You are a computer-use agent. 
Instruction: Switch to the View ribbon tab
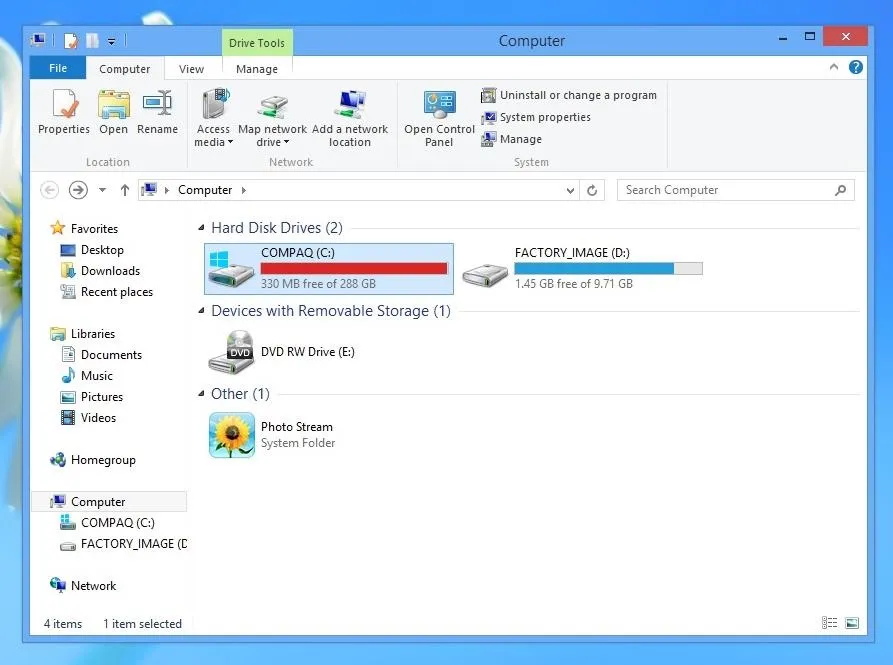coord(191,69)
